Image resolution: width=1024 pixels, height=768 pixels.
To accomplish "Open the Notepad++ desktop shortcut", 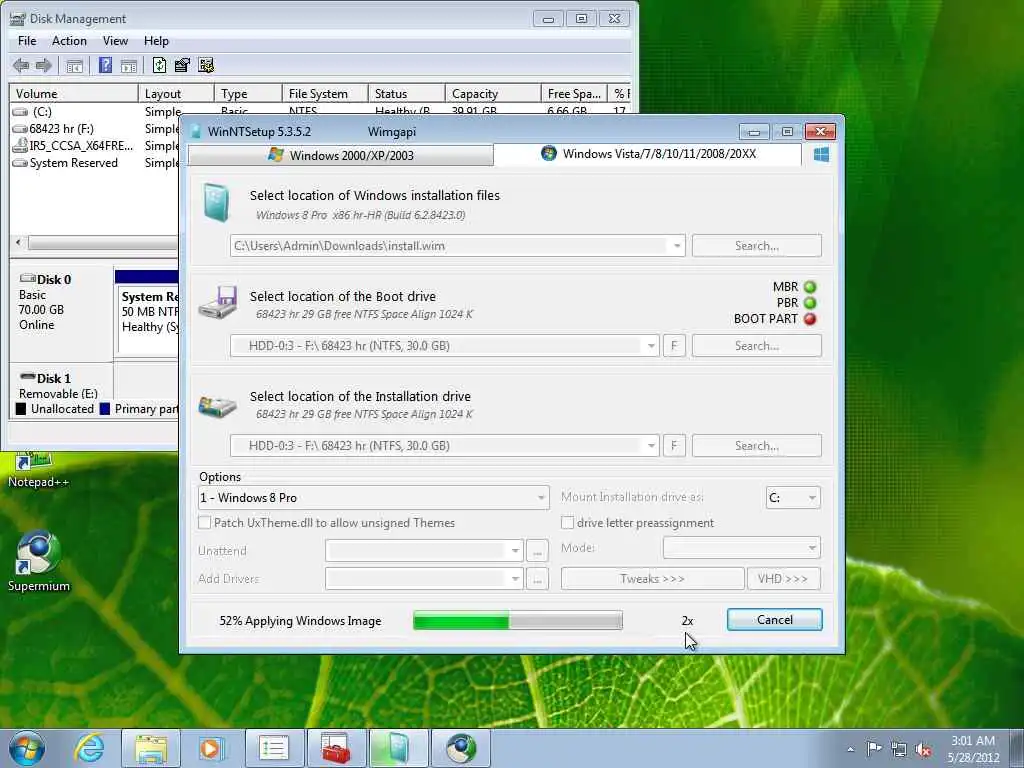I will (37, 470).
